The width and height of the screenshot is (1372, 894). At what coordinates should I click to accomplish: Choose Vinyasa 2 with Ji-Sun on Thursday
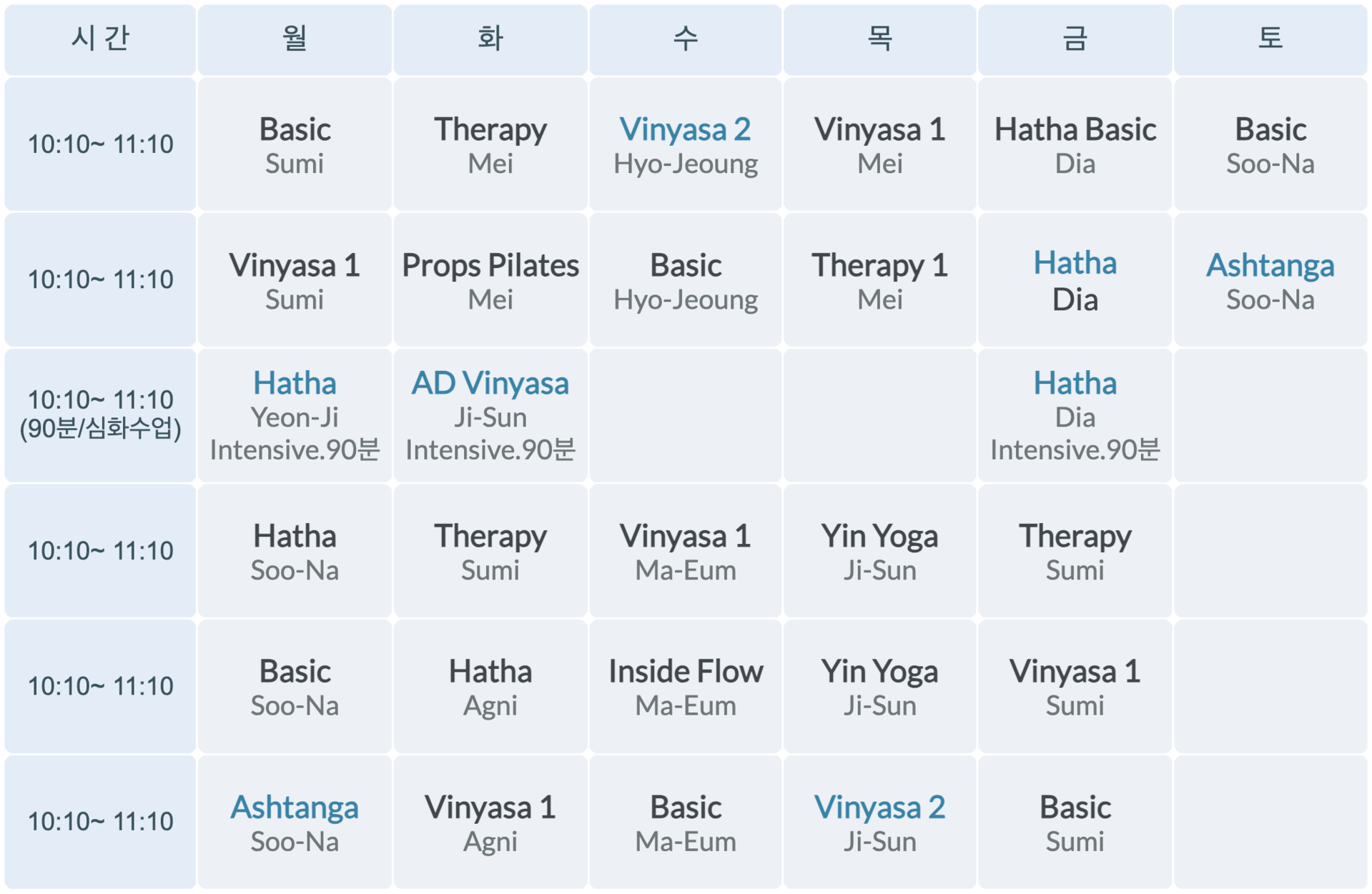[x=879, y=822]
